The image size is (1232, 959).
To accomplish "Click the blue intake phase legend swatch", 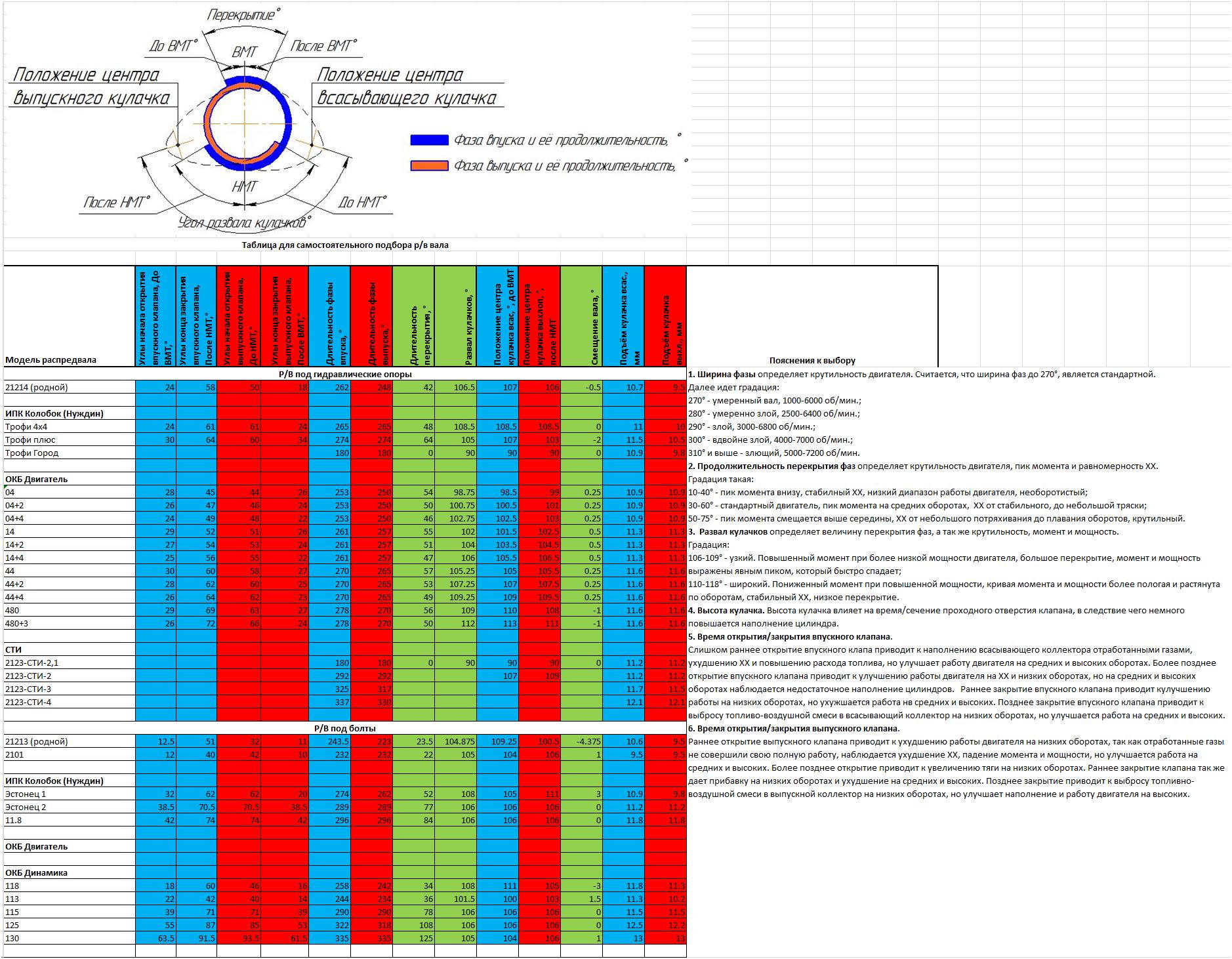I will coord(430,140).
